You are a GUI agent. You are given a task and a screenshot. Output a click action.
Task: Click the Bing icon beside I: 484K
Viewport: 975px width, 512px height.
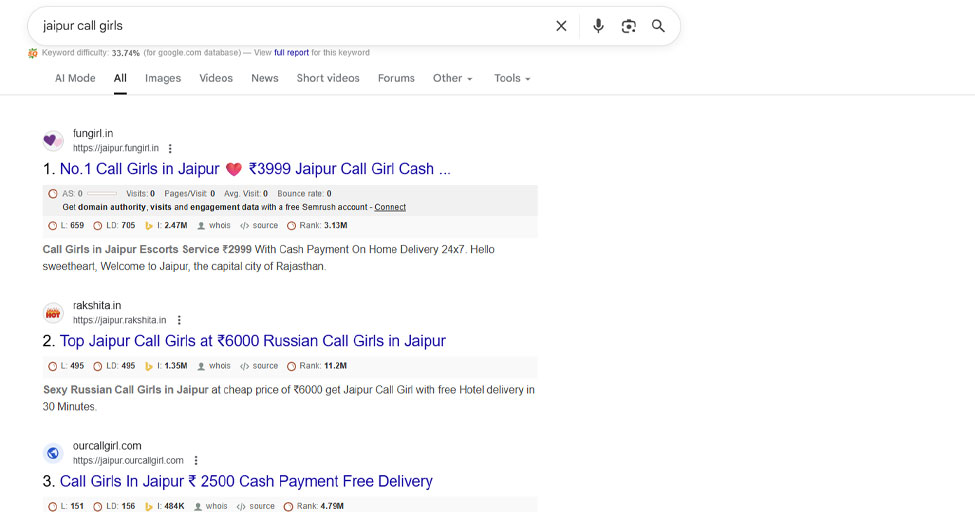coord(149,506)
